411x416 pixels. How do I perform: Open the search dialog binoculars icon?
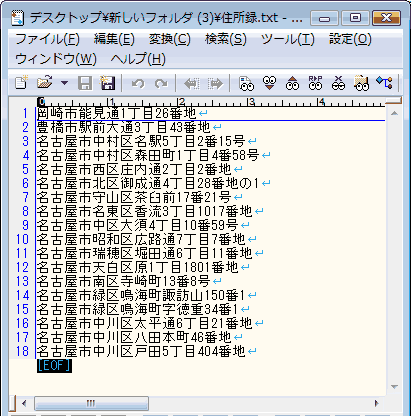(246, 83)
